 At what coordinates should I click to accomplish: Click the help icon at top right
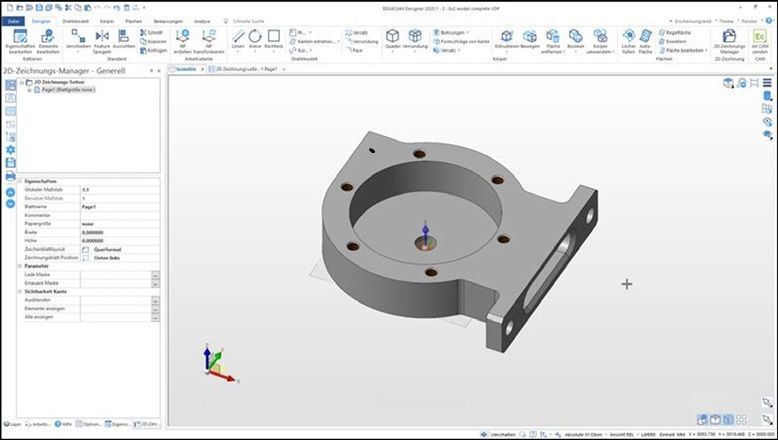coord(769,21)
